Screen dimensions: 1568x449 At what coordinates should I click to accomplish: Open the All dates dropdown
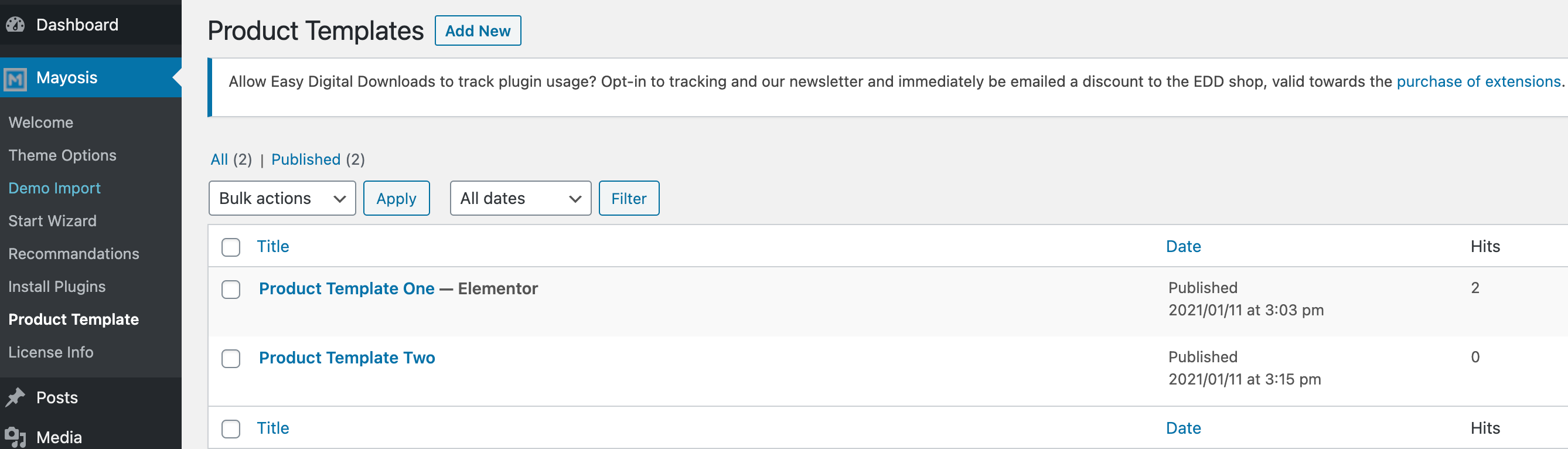[x=520, y=198]
